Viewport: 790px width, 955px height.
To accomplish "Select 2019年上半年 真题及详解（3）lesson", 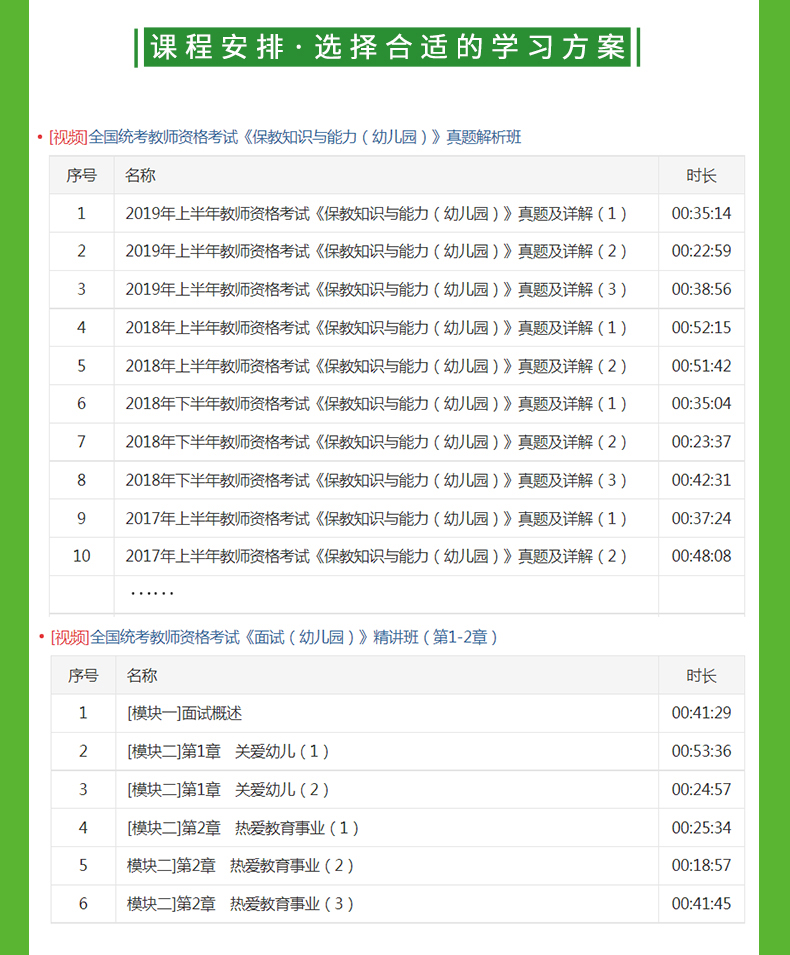I will [376, 290].
